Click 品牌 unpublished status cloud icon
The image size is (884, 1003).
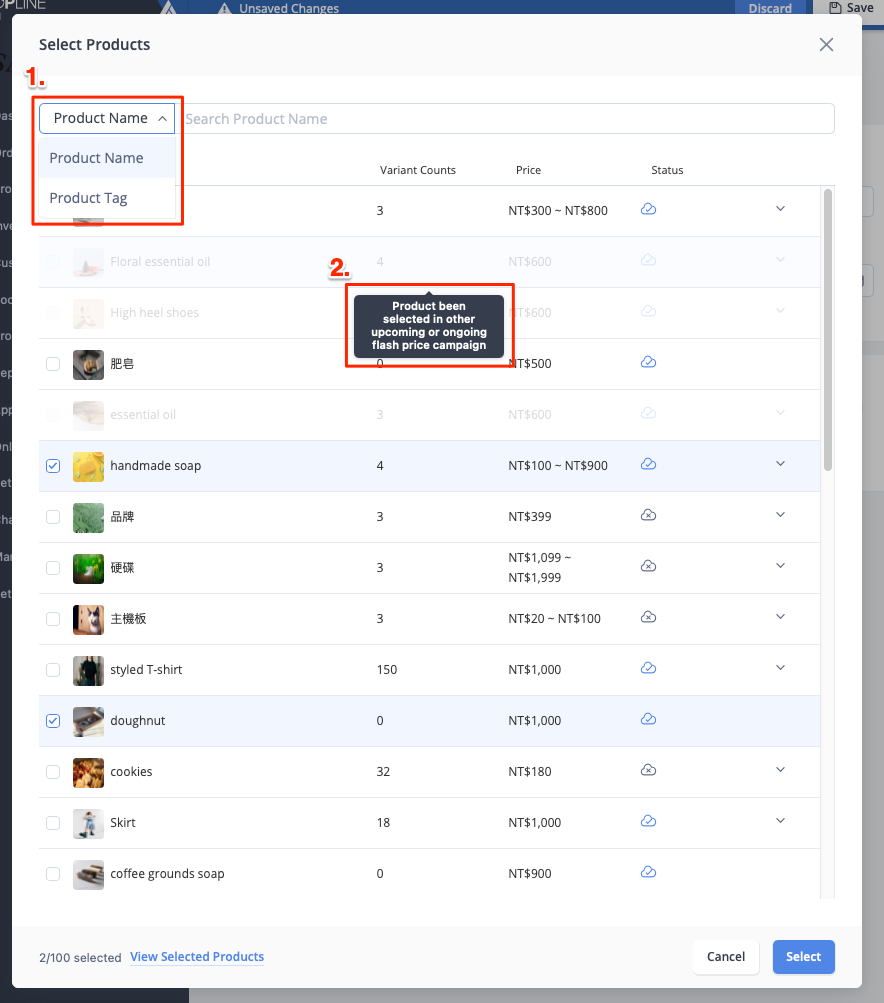coord(649,515)
